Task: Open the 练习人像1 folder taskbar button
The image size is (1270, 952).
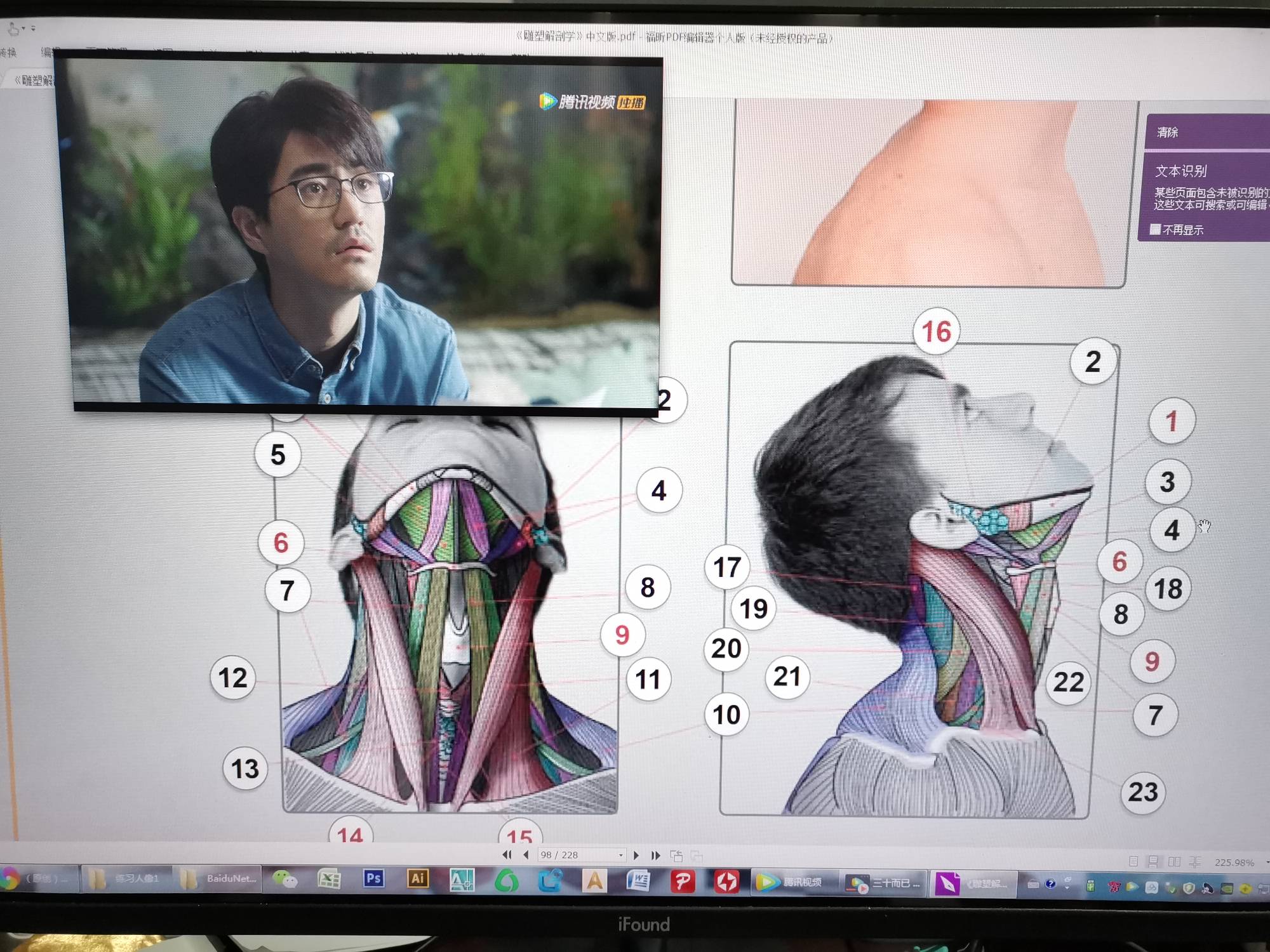Action: 126,879
